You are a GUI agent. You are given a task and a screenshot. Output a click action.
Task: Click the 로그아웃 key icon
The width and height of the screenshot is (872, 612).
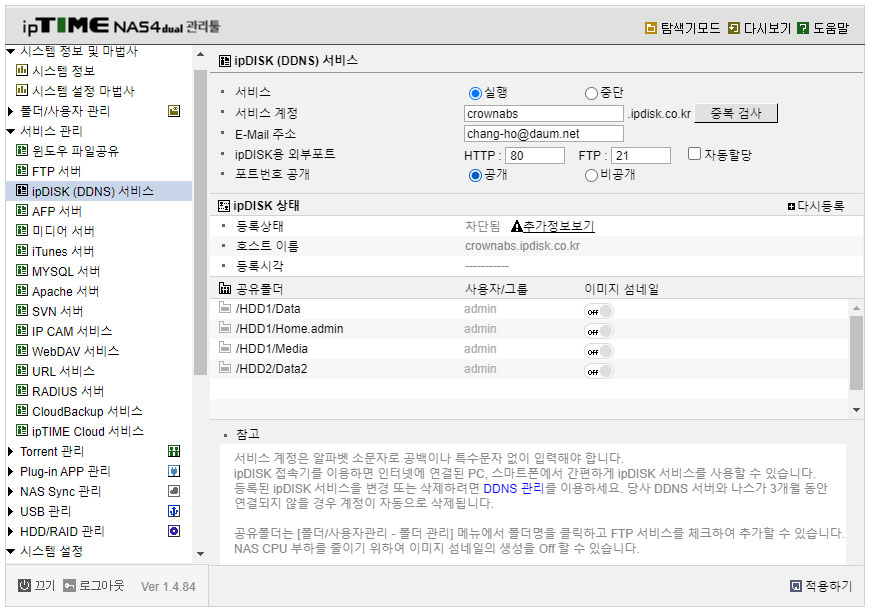(x=70, y=585)
